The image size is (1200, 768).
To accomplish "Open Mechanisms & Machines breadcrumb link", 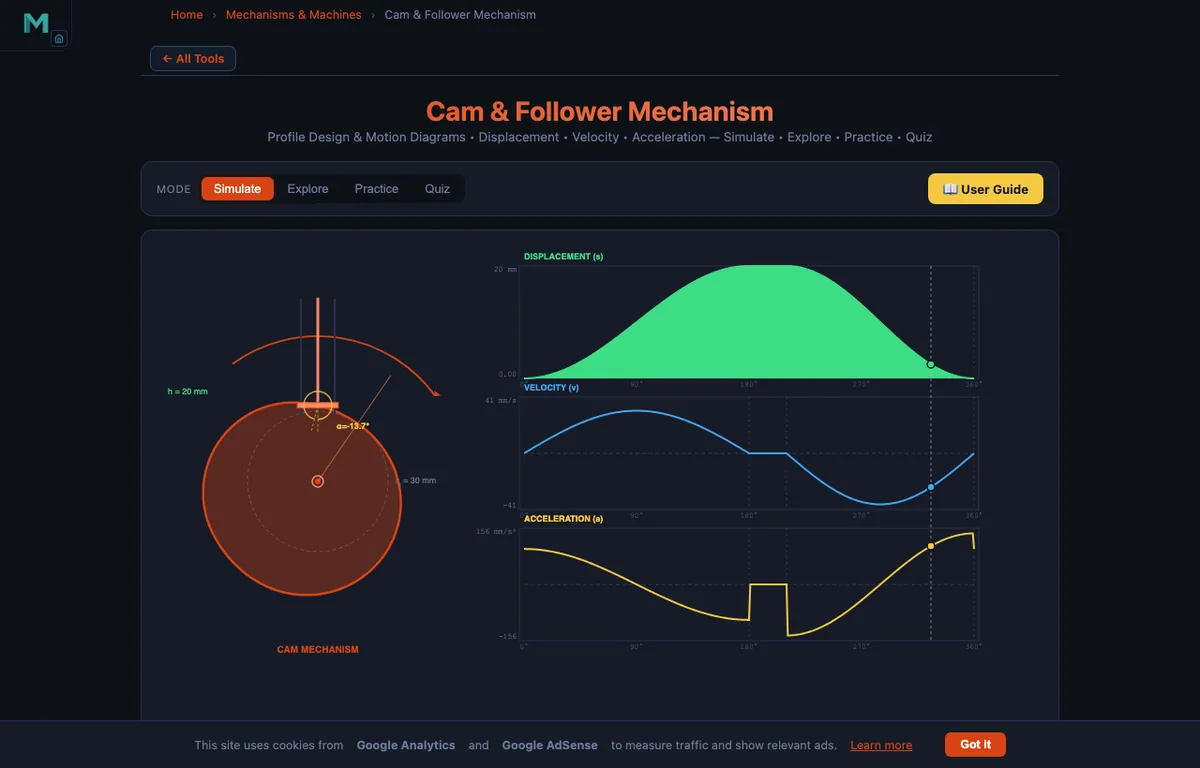I will (294, 15).
